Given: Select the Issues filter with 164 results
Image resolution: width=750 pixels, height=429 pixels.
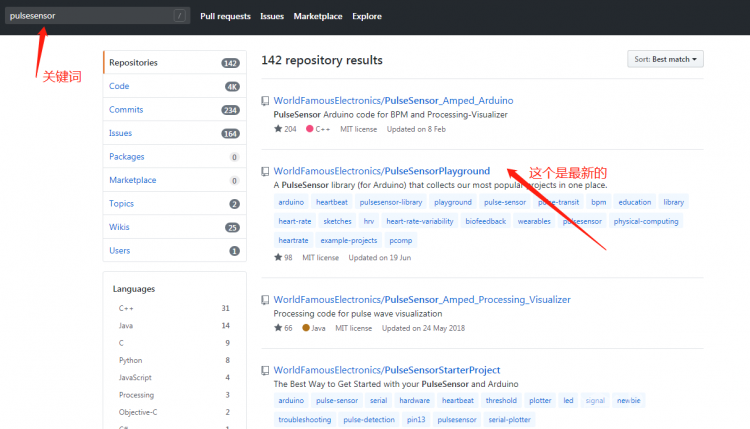Looking at the screenshot, I should tap(175, 133).
